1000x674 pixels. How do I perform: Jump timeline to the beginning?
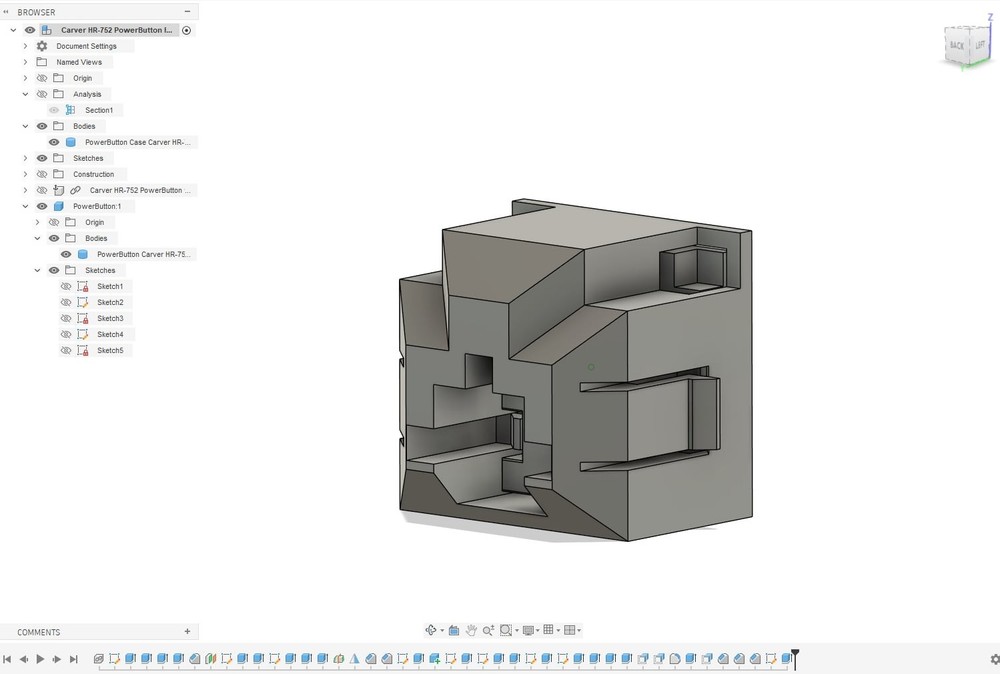(7, 659)
